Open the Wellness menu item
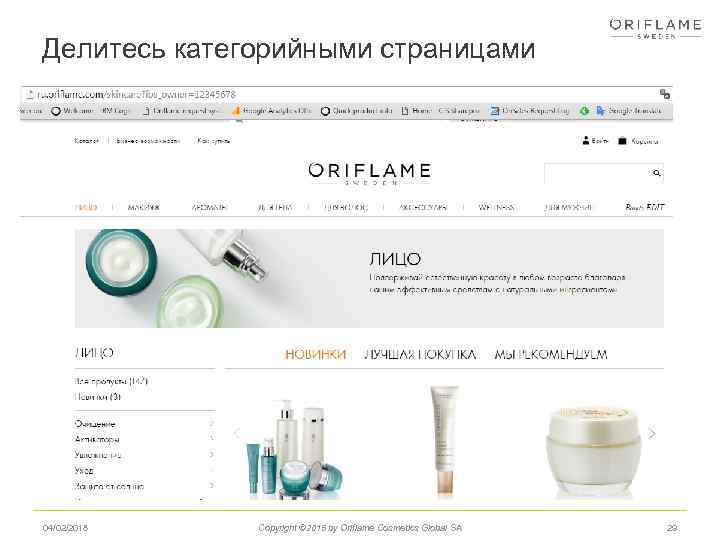 (495, 208)
